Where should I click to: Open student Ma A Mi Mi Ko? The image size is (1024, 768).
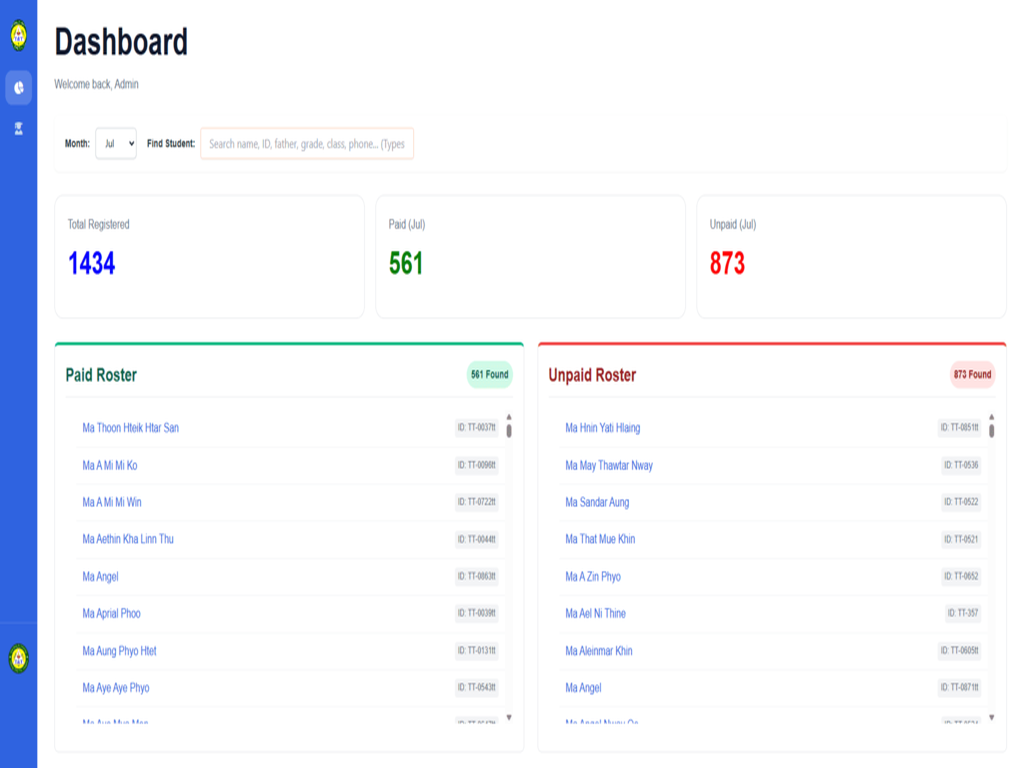pos(110,466)
